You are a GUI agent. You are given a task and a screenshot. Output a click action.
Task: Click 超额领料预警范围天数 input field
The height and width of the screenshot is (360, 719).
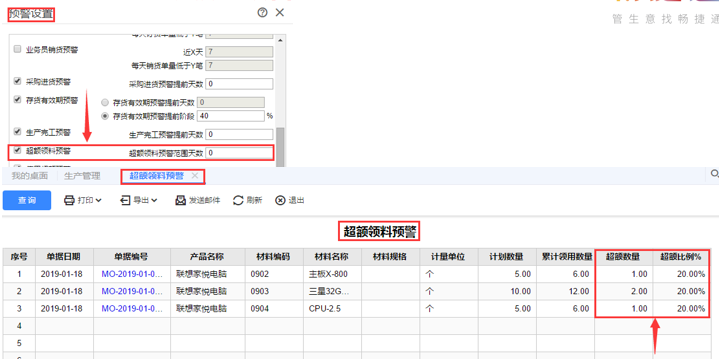coord(239,153)
